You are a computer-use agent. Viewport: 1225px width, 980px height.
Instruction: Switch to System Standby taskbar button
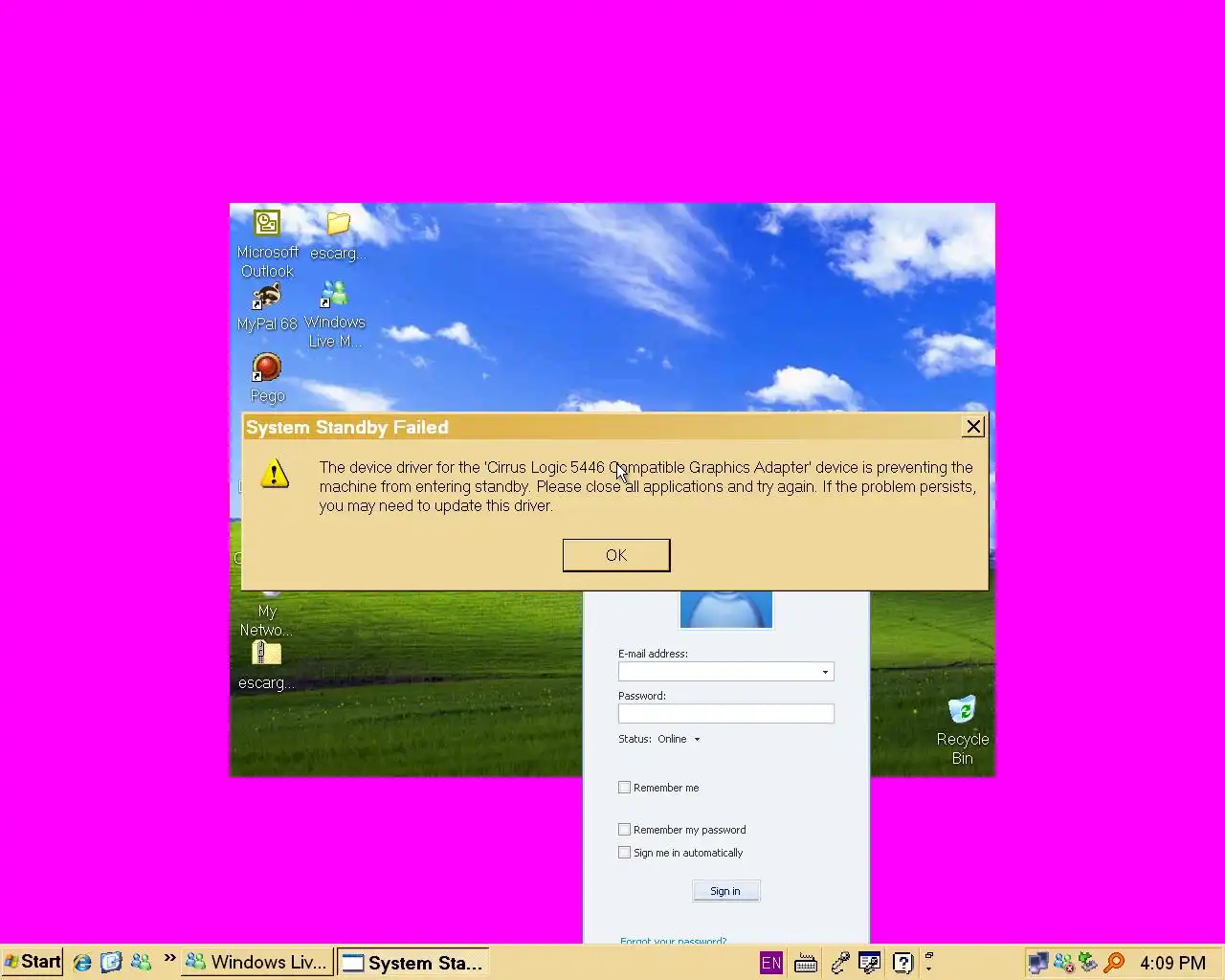click(x=412, y=963)
